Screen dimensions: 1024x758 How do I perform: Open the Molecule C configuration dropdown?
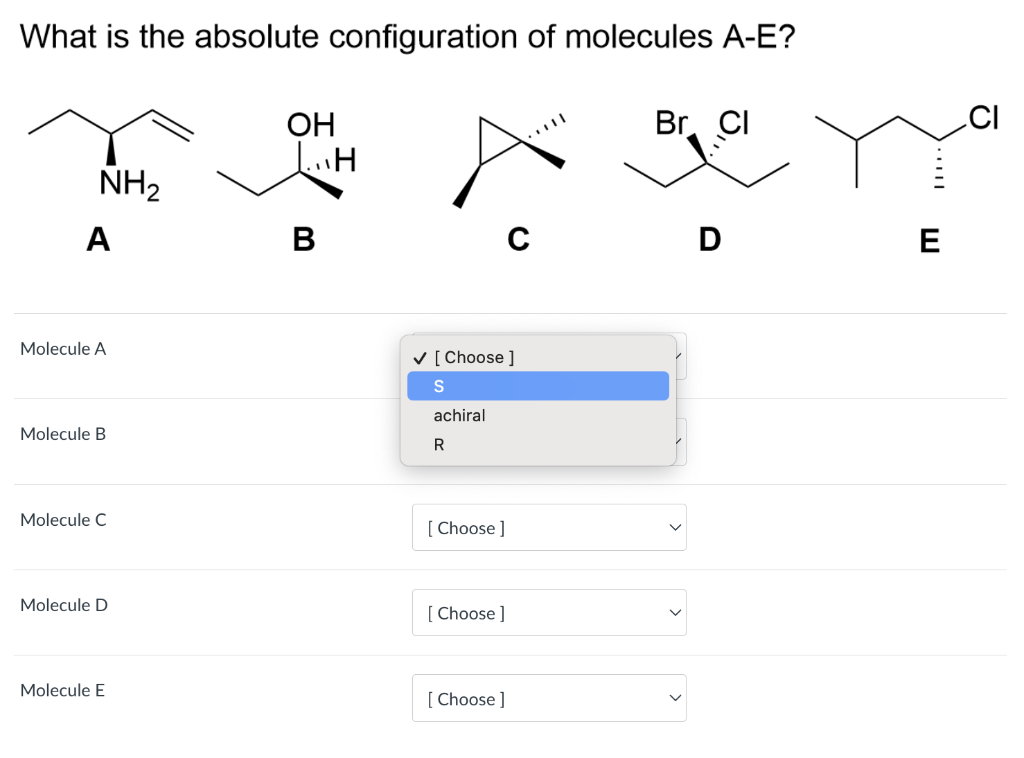pos(549,527)
